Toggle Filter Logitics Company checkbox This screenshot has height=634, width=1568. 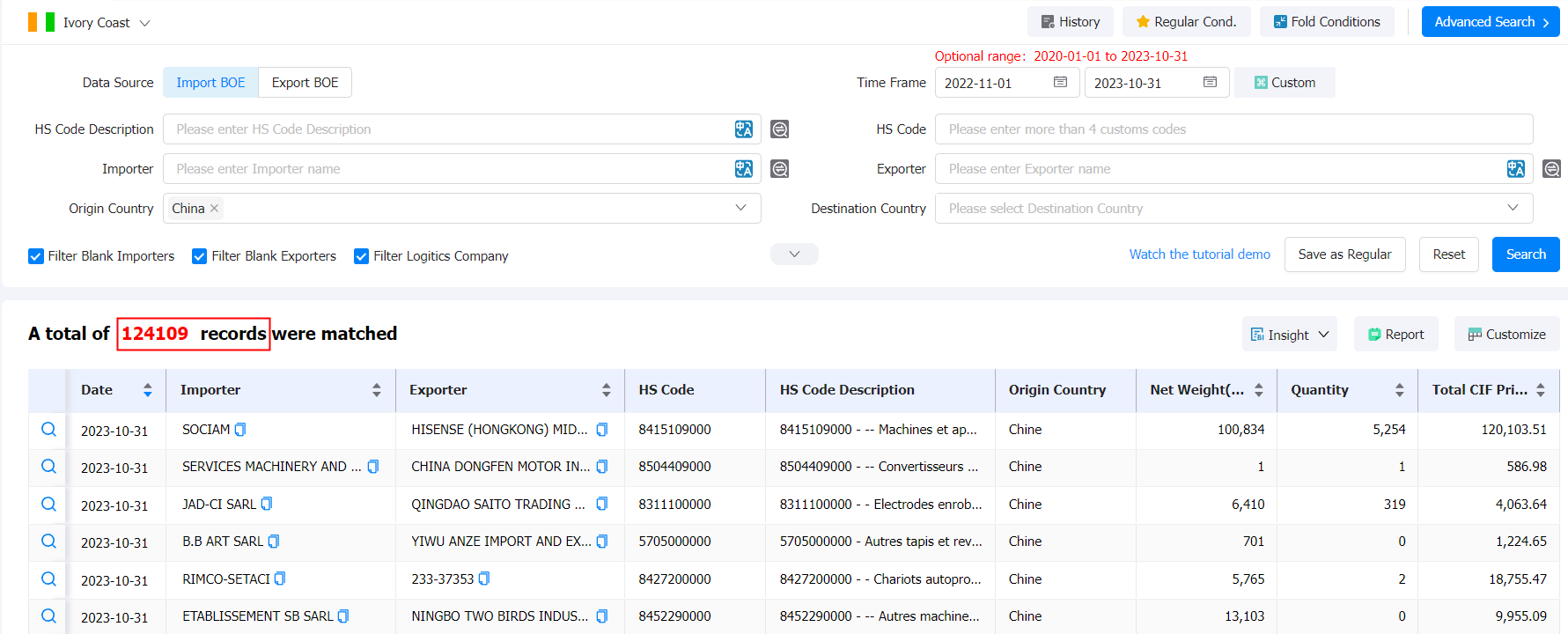point(361,256)
